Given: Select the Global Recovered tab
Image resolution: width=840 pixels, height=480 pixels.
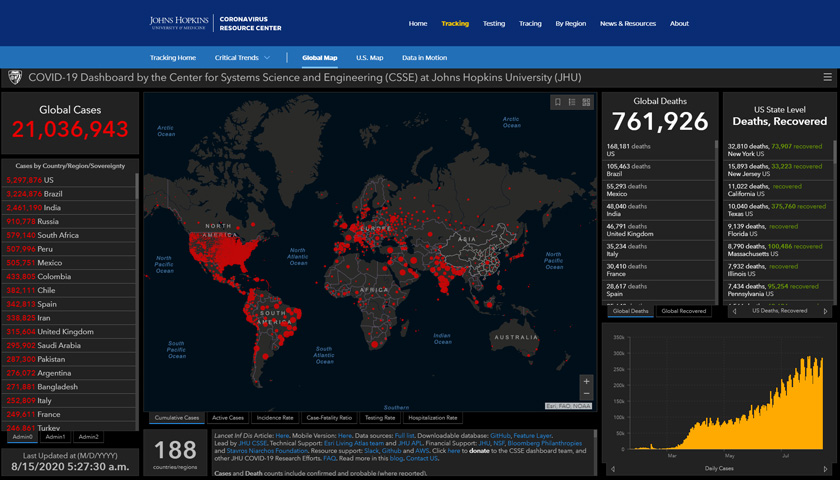Looking at the screenshot, I should 683,311.
